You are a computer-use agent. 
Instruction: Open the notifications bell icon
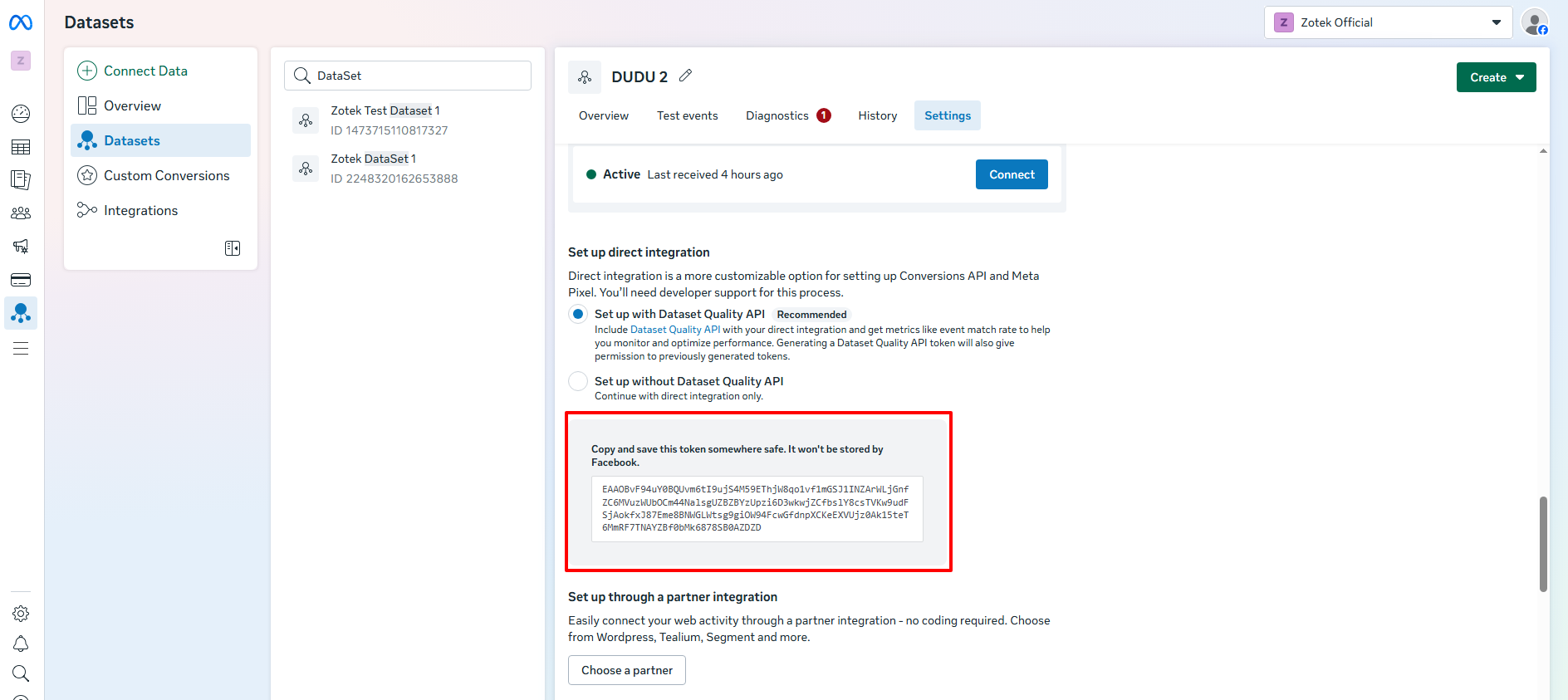pyautogui.click(x=21, y=644)
